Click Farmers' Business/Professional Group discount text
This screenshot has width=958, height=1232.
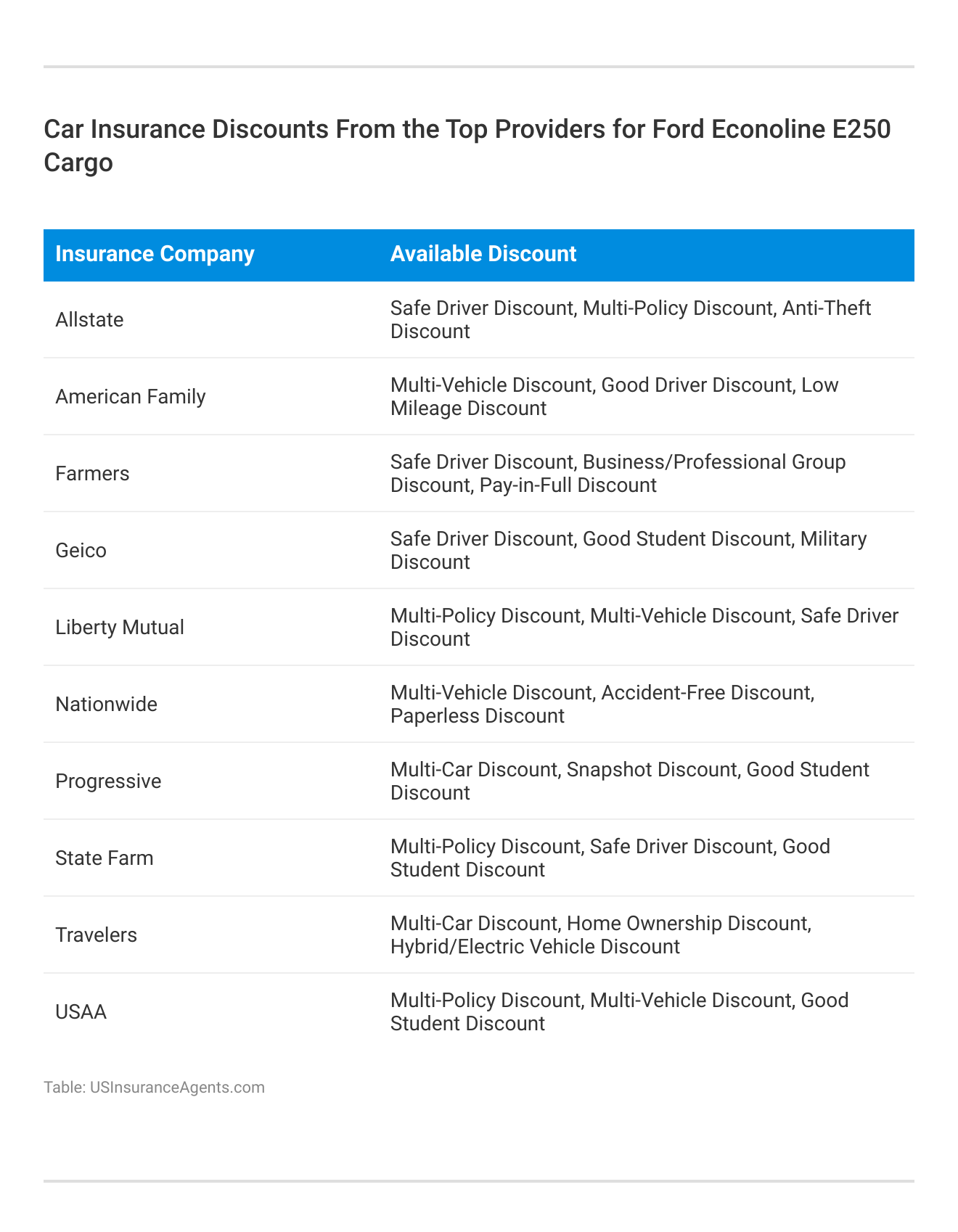tap(713, 462)
